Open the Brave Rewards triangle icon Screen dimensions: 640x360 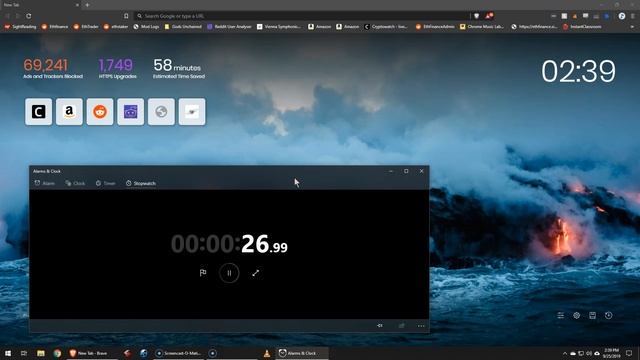(488, 16)
